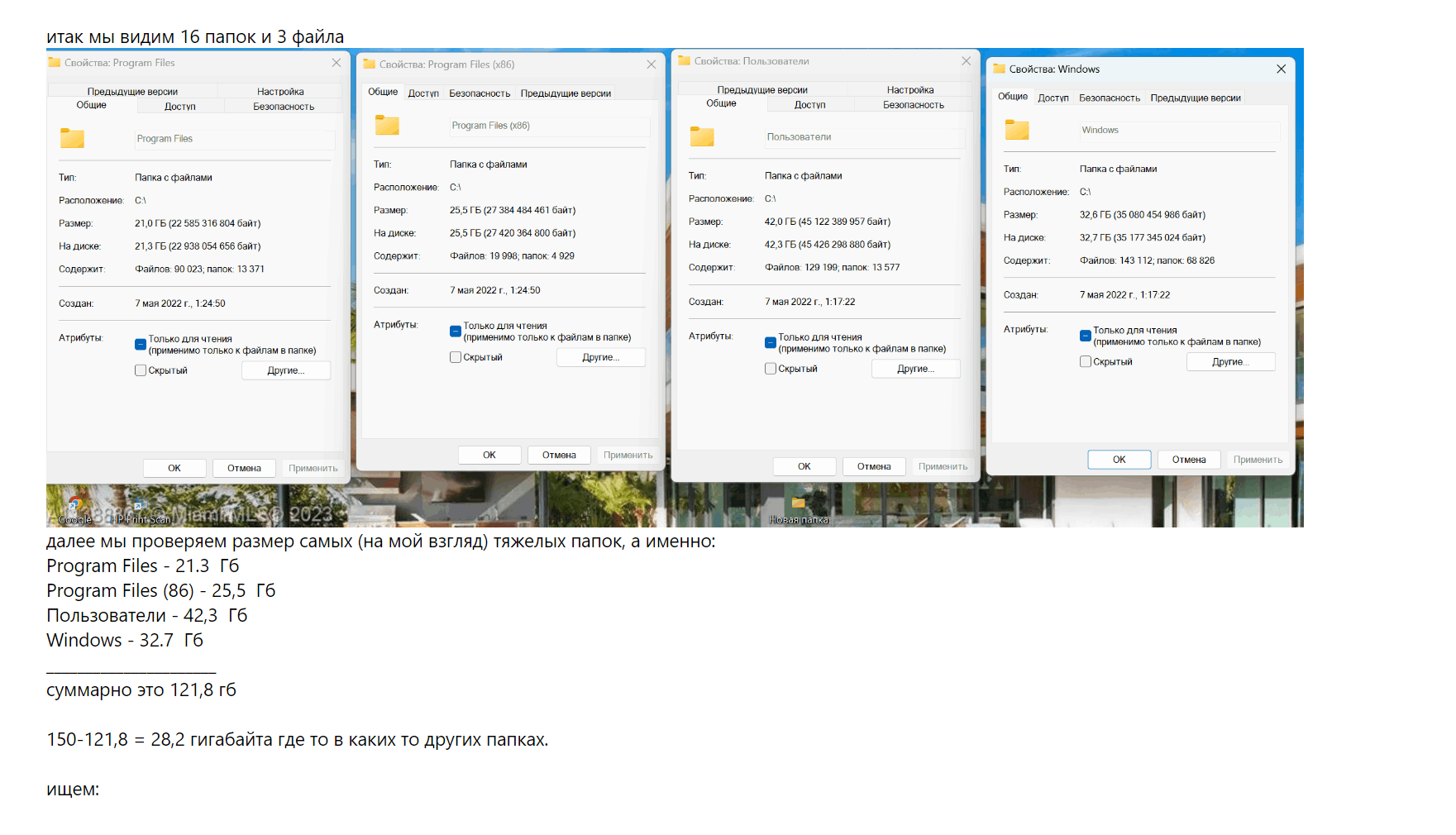This screenshot has width=1456, height=835.
Task: Click Другие... button in Program Files dialog
Action: [x=286, y=370]
